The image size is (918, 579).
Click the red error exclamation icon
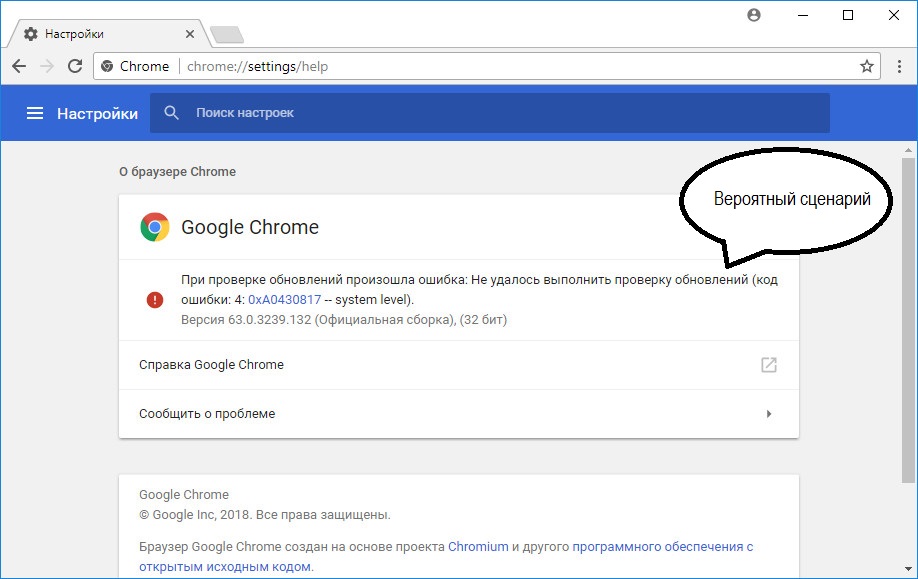click(x=155, y=300)
